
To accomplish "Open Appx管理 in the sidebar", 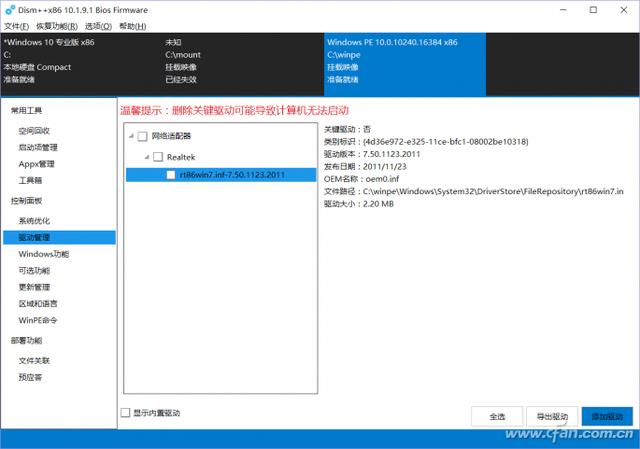I will (36, 164).
